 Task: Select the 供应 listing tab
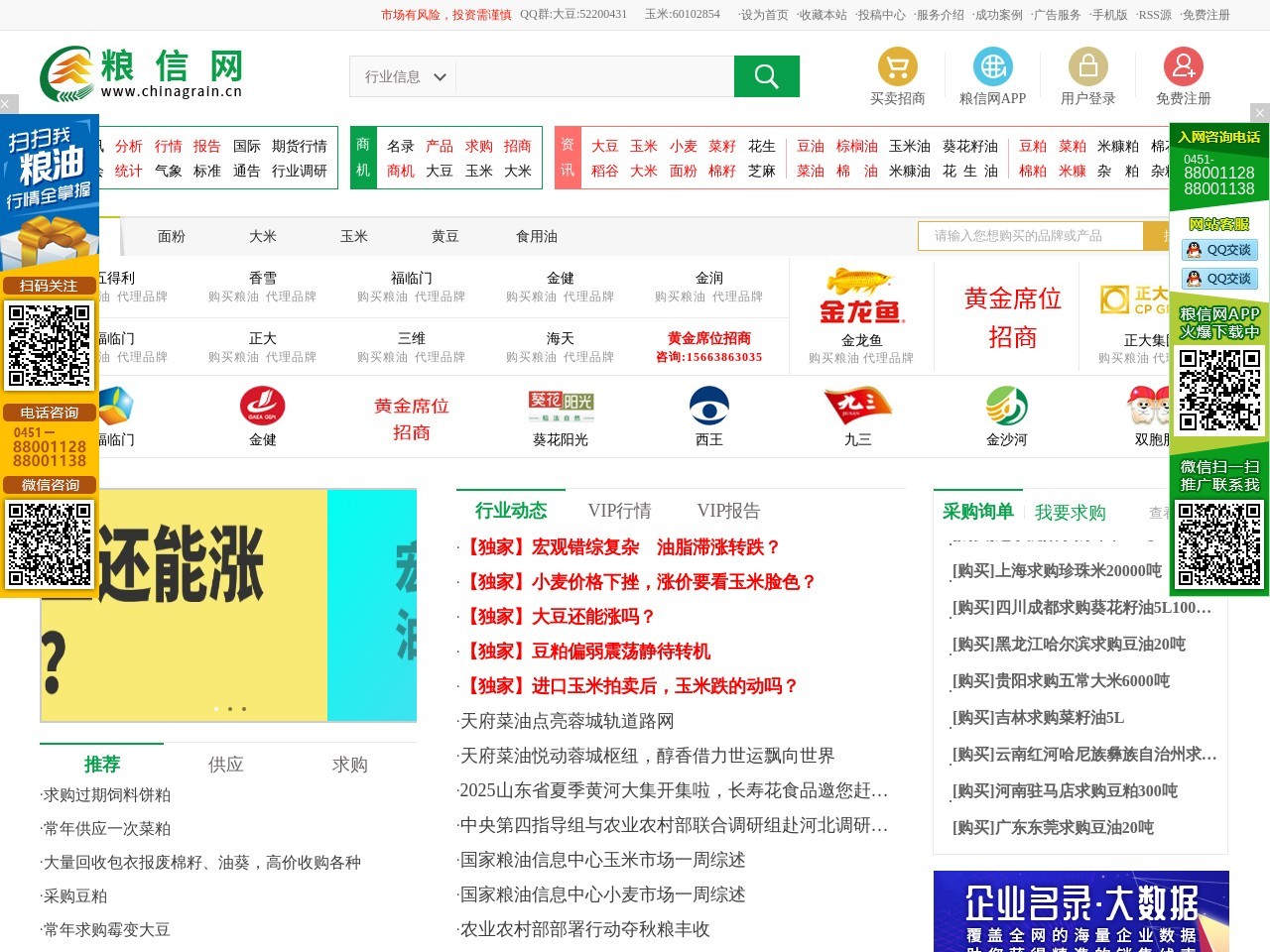click(226, 764)
